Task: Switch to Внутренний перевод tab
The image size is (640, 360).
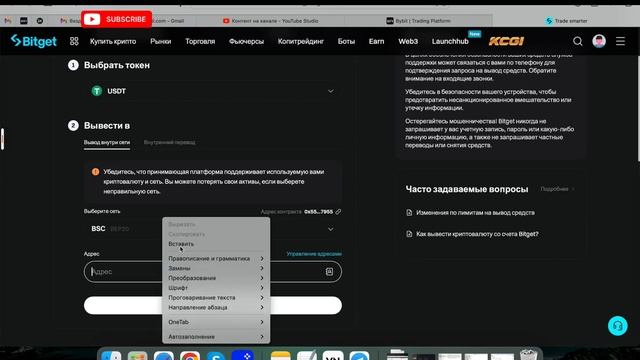Action: 169,142
